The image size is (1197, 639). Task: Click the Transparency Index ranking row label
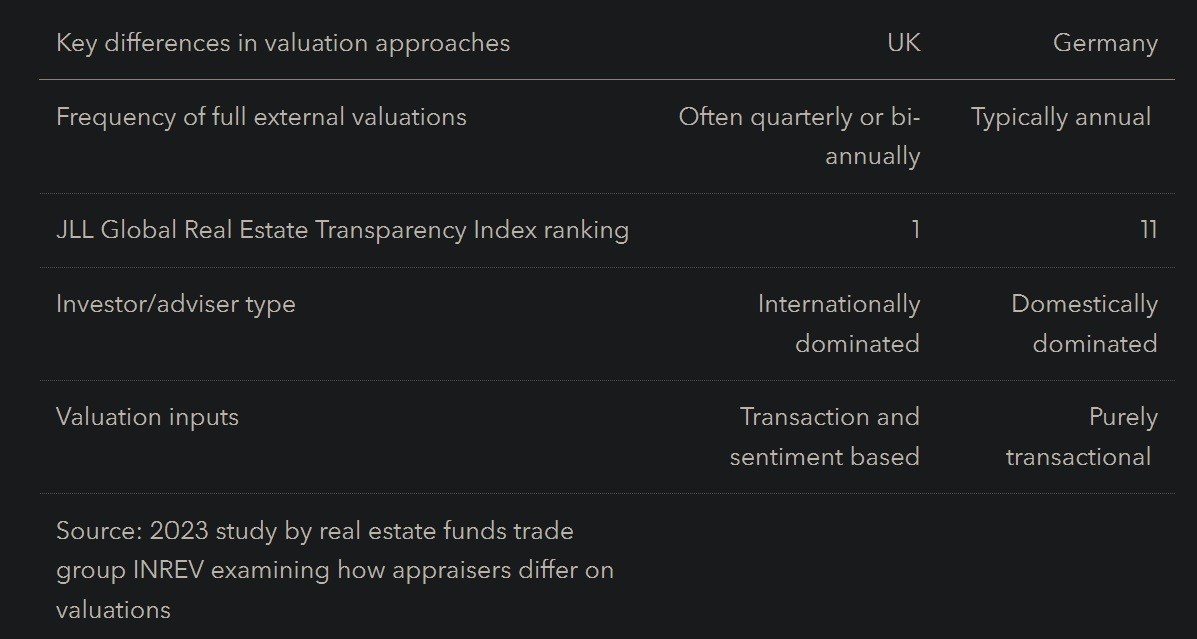tap(342, 230)
